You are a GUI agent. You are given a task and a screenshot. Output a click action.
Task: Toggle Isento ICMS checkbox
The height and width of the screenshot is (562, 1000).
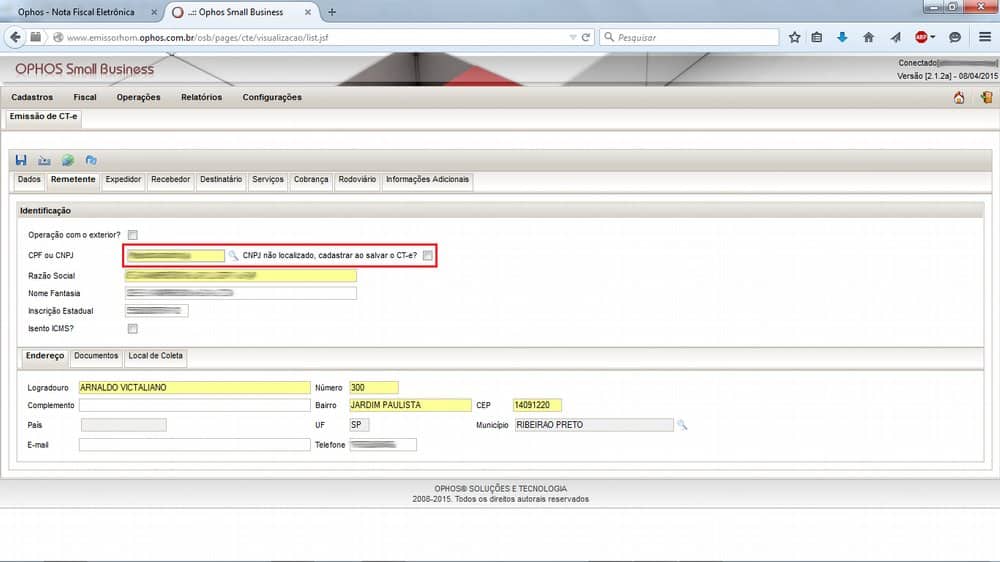[133, 329]
